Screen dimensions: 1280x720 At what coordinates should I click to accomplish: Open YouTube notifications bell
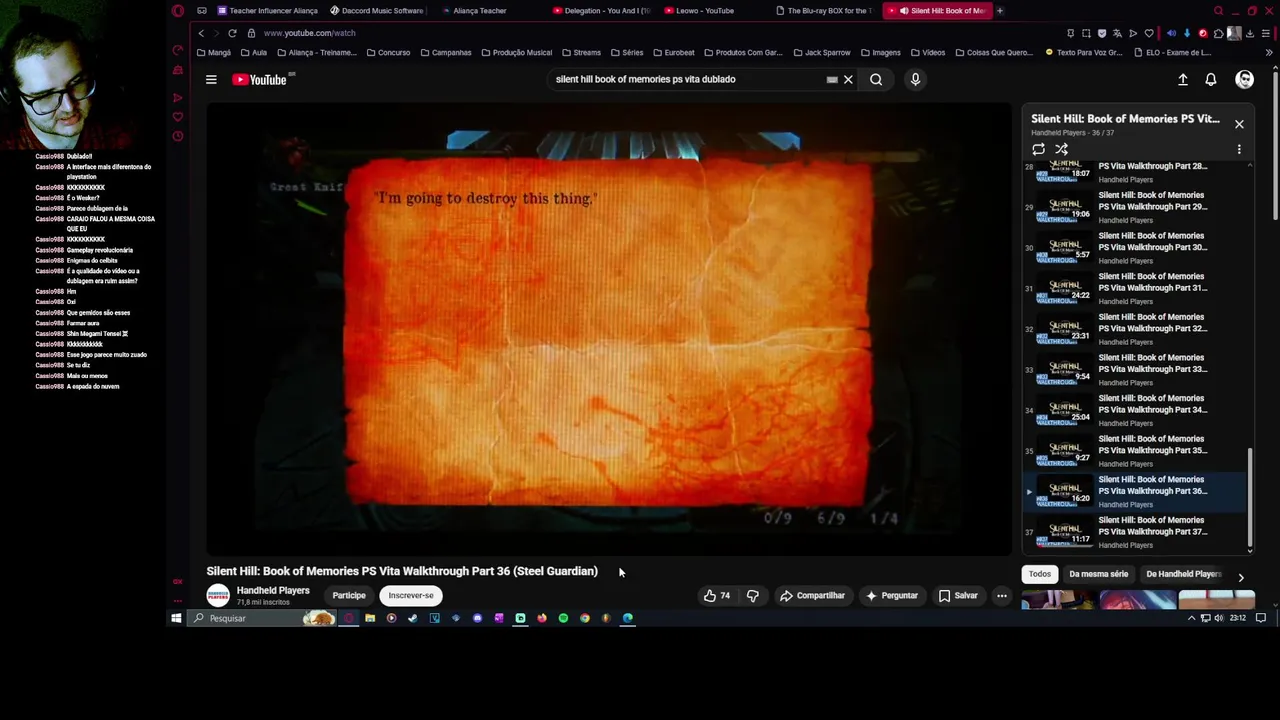1211,80
